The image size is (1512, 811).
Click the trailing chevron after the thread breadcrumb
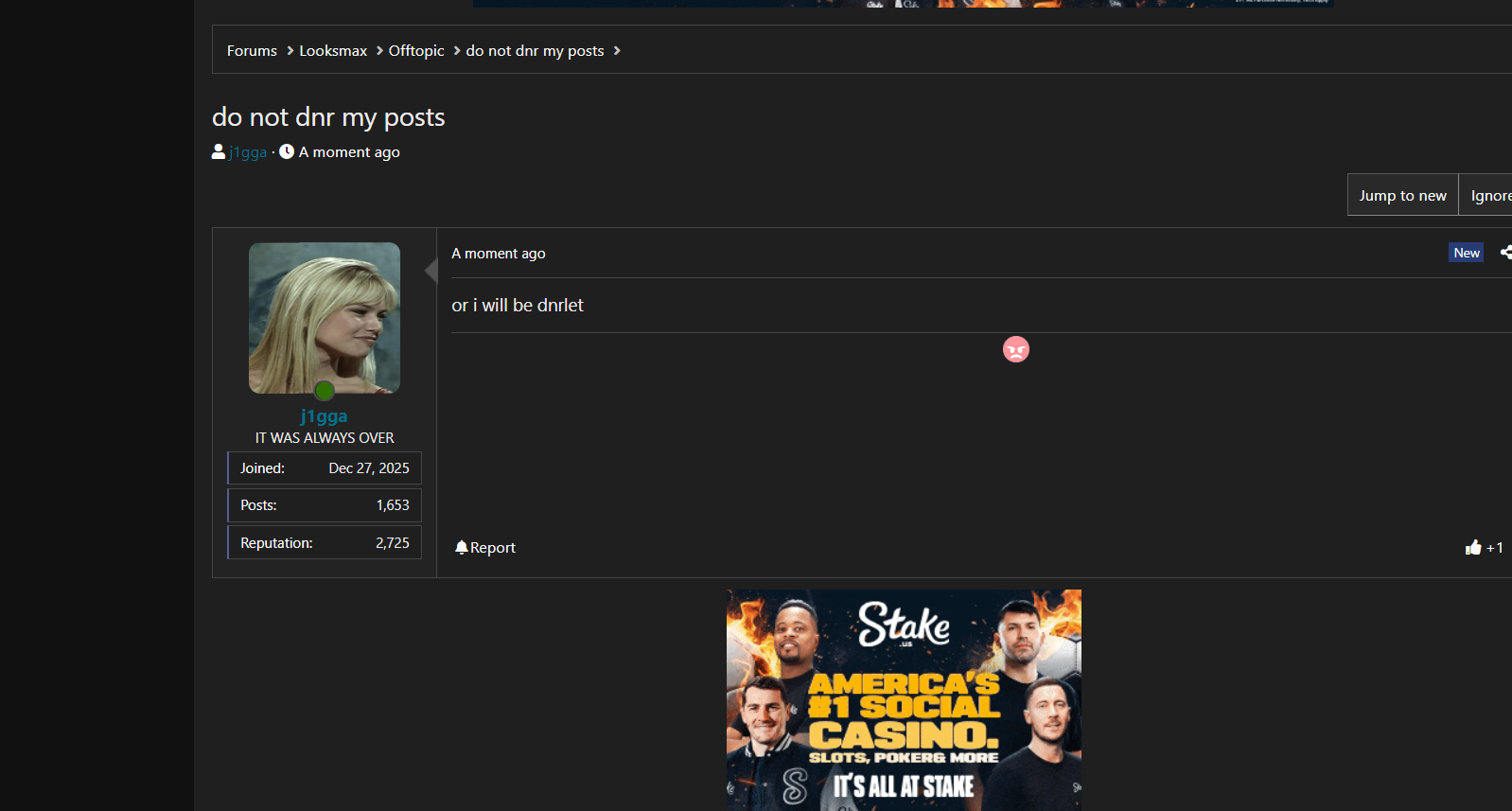pos(617,50)
